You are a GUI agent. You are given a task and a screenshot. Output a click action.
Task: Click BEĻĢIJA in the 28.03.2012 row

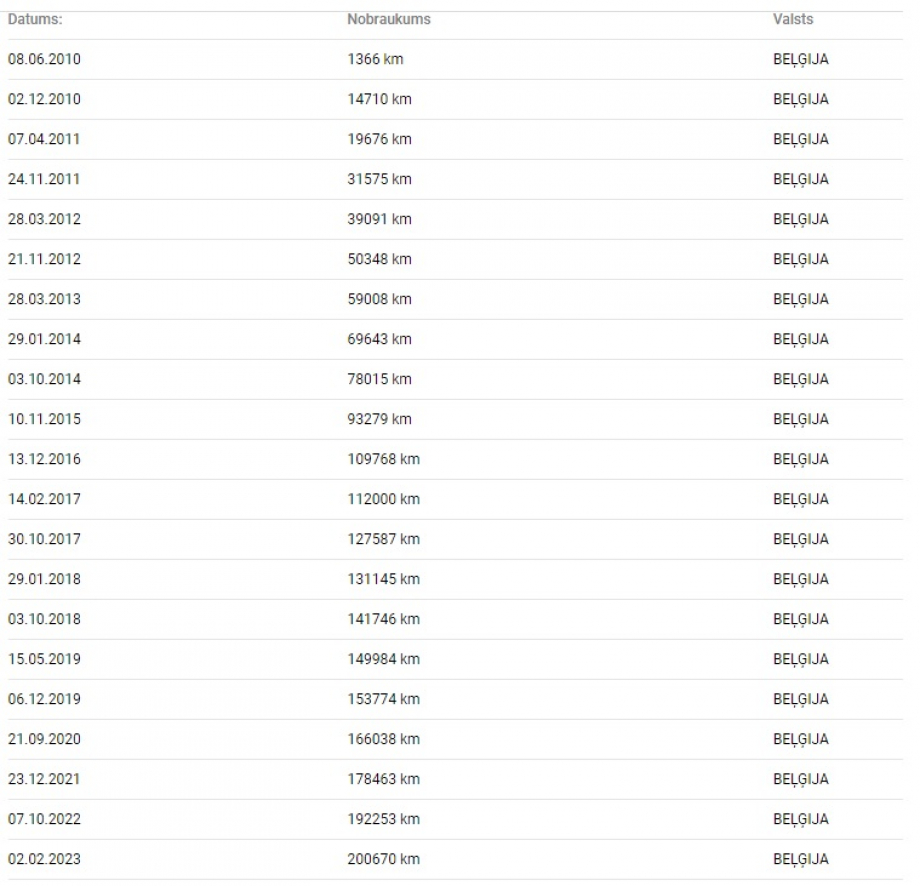[x=800, y=219]
